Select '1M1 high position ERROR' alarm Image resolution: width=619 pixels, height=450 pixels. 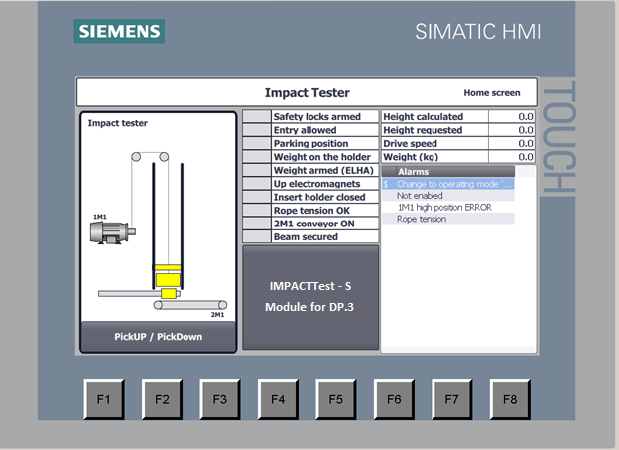pos(448,207)
